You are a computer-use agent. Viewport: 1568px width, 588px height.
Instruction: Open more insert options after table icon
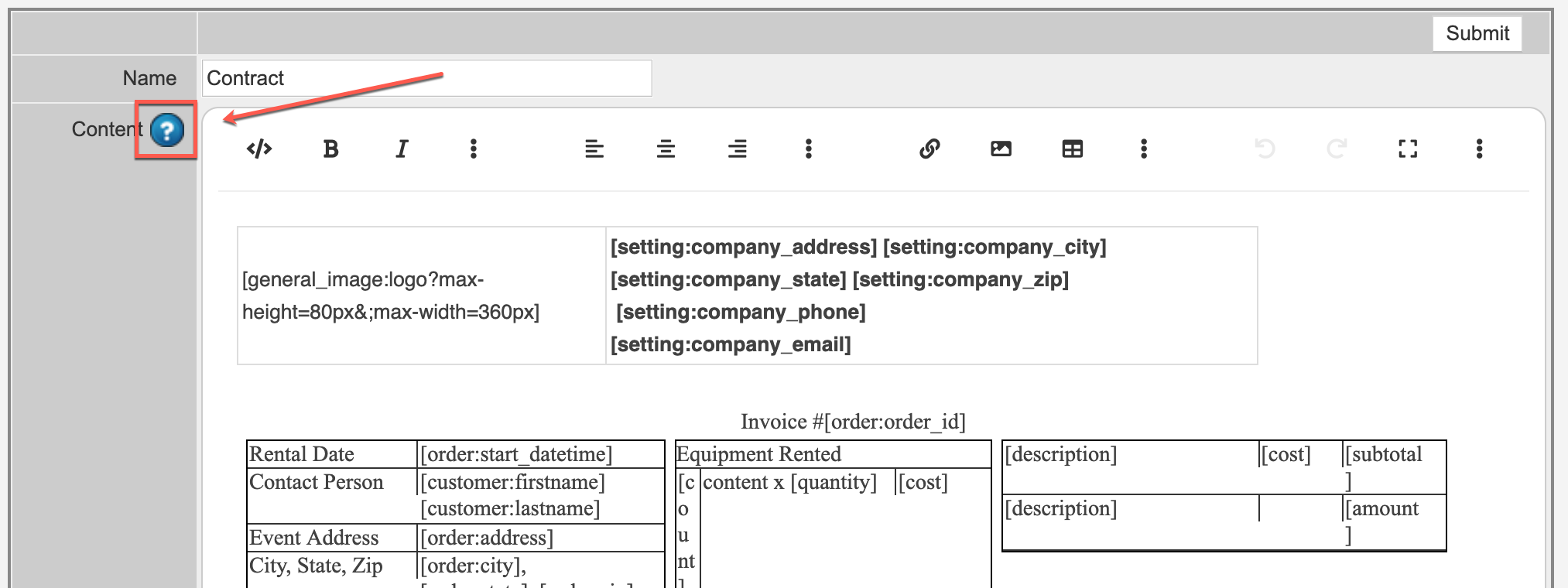(1144, 149)
